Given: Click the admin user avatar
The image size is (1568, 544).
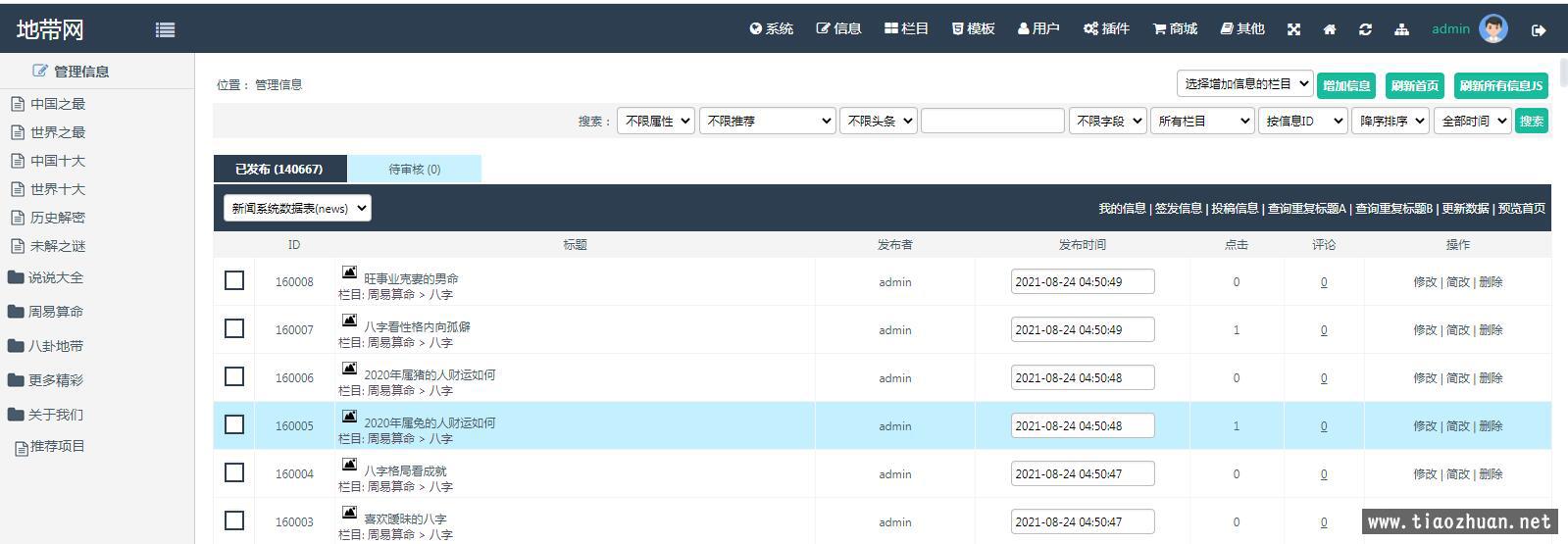Looking at the screenshot, I should coord(1492,28).
